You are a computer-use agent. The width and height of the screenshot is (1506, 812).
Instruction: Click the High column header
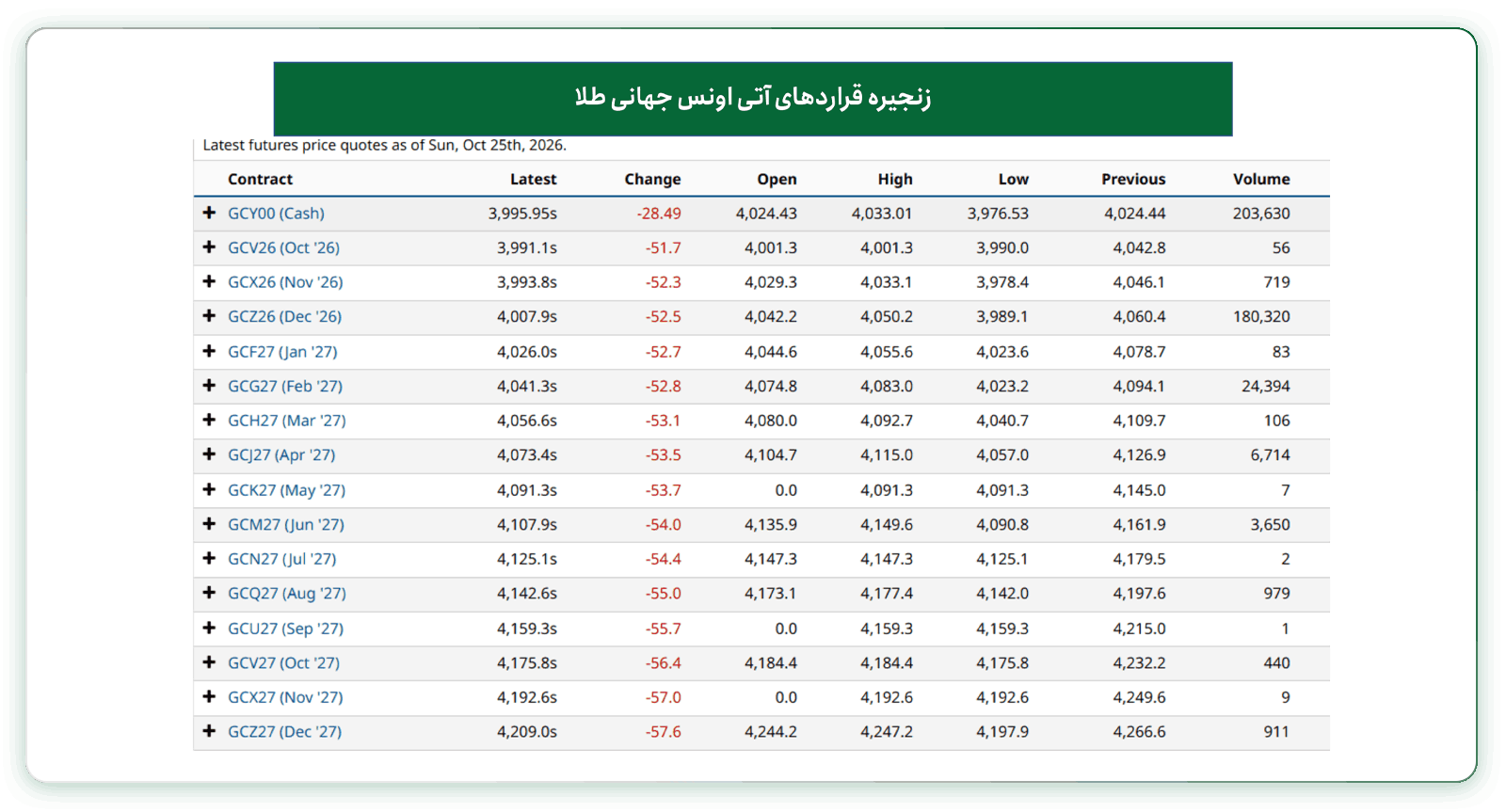pyautogui.click(x=895, y=179)
